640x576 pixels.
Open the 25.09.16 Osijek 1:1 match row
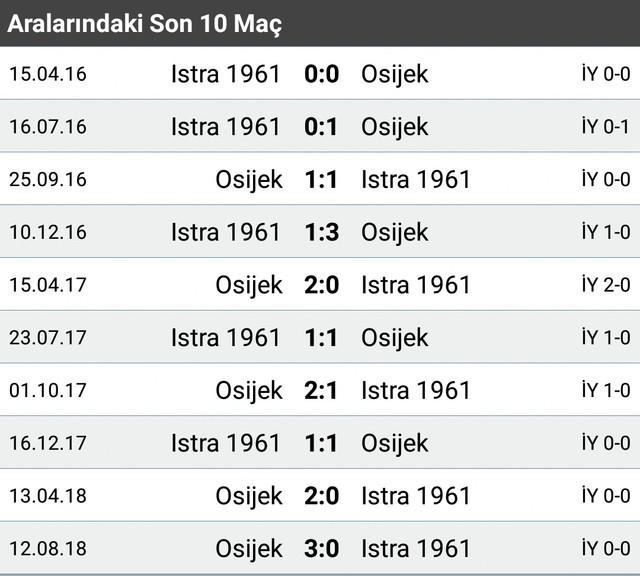320,179
